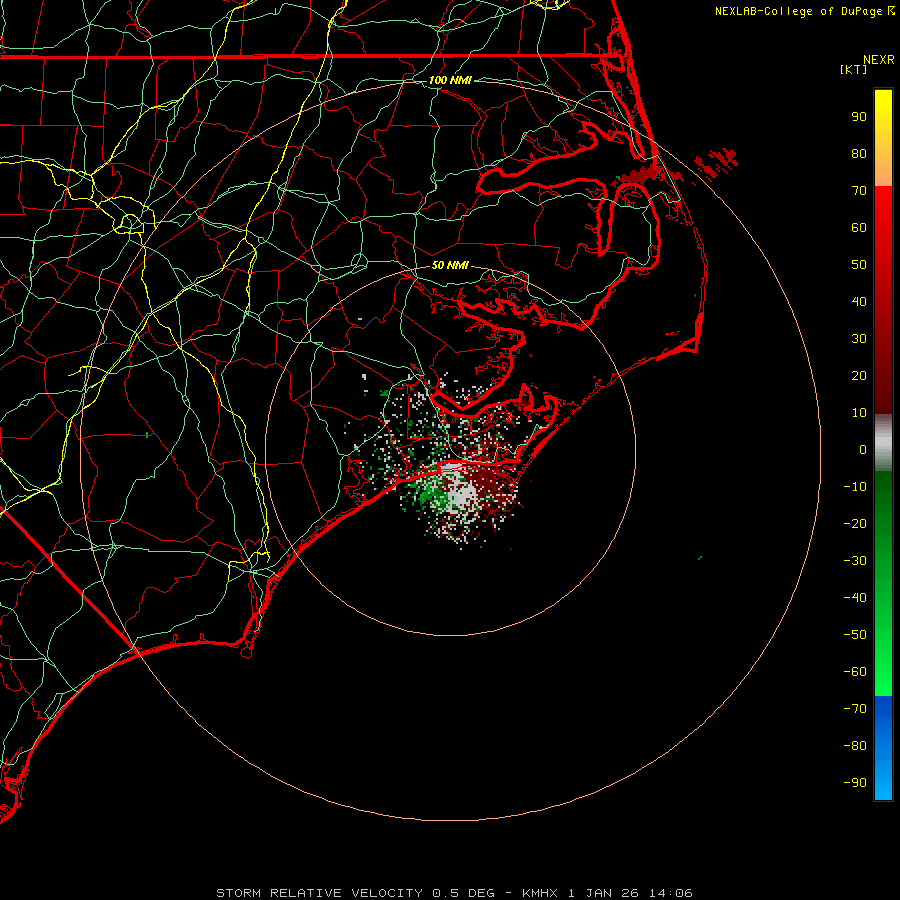900x900 pixels.
Task: Click the -10 value on the velocity scale
Action: click(x=855, y=487)
